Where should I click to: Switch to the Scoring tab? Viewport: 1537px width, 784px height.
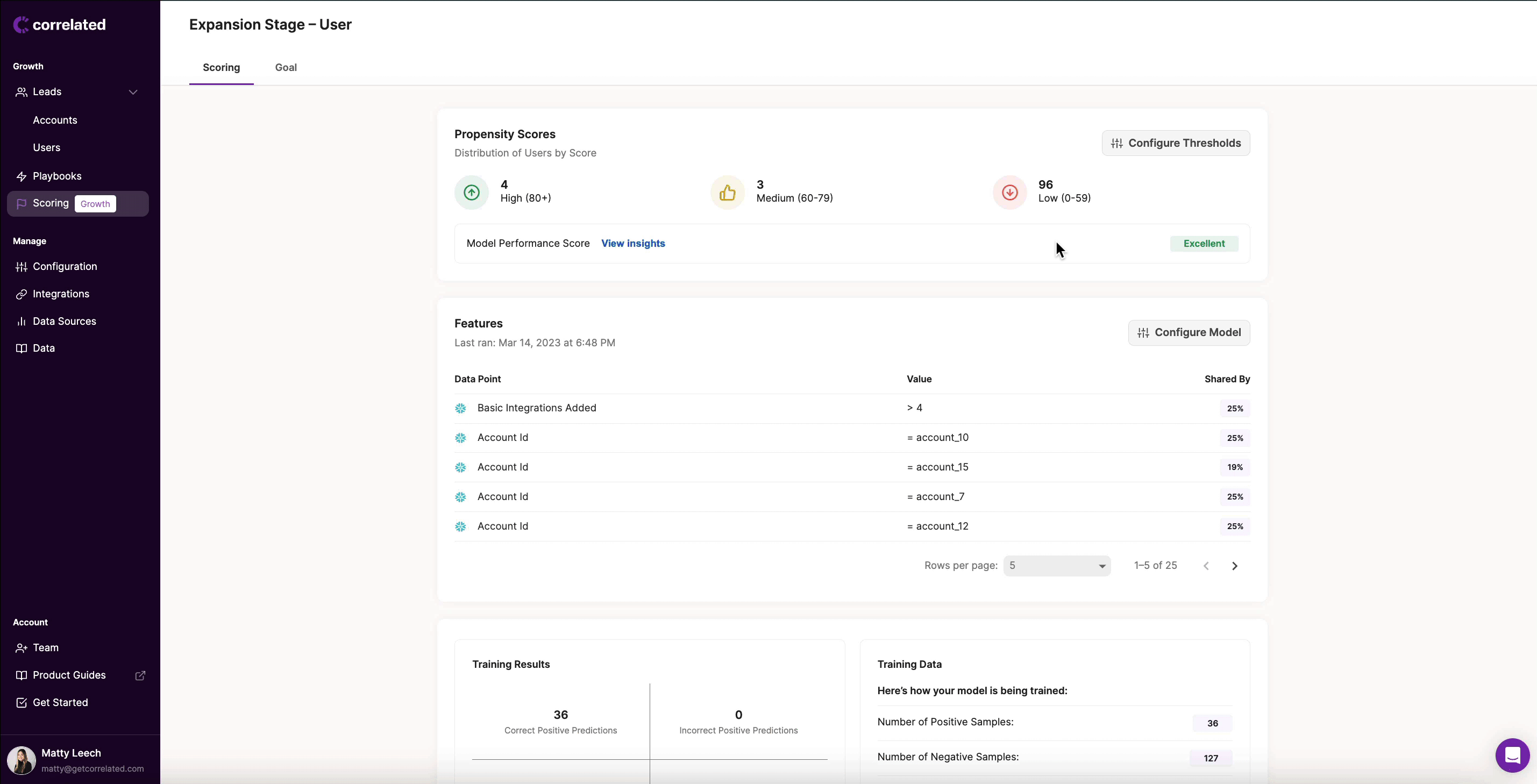pyautogui.click(x=222, y=67)
